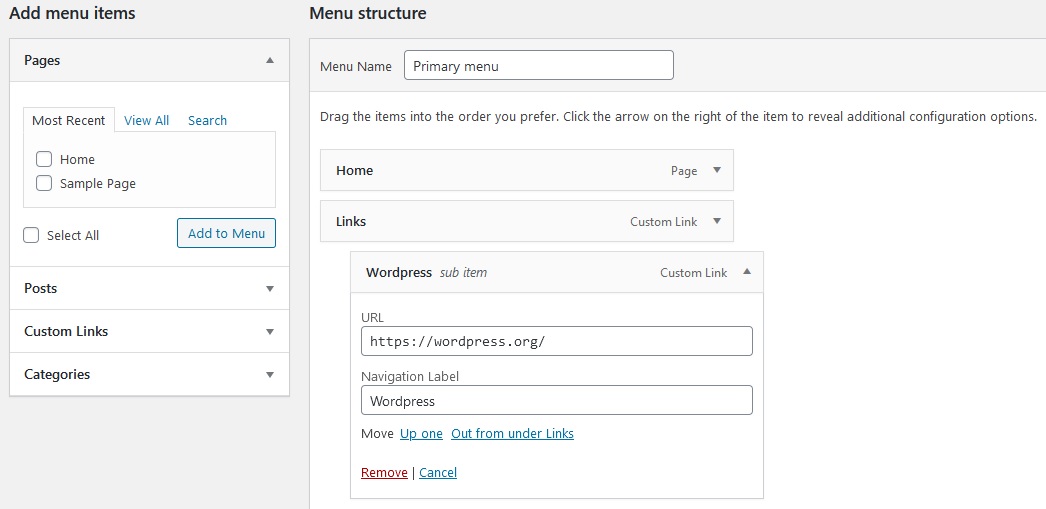Viewport: 1046px width, 509px height.
Task: Click the Cancel link
Action: [438, 472]
